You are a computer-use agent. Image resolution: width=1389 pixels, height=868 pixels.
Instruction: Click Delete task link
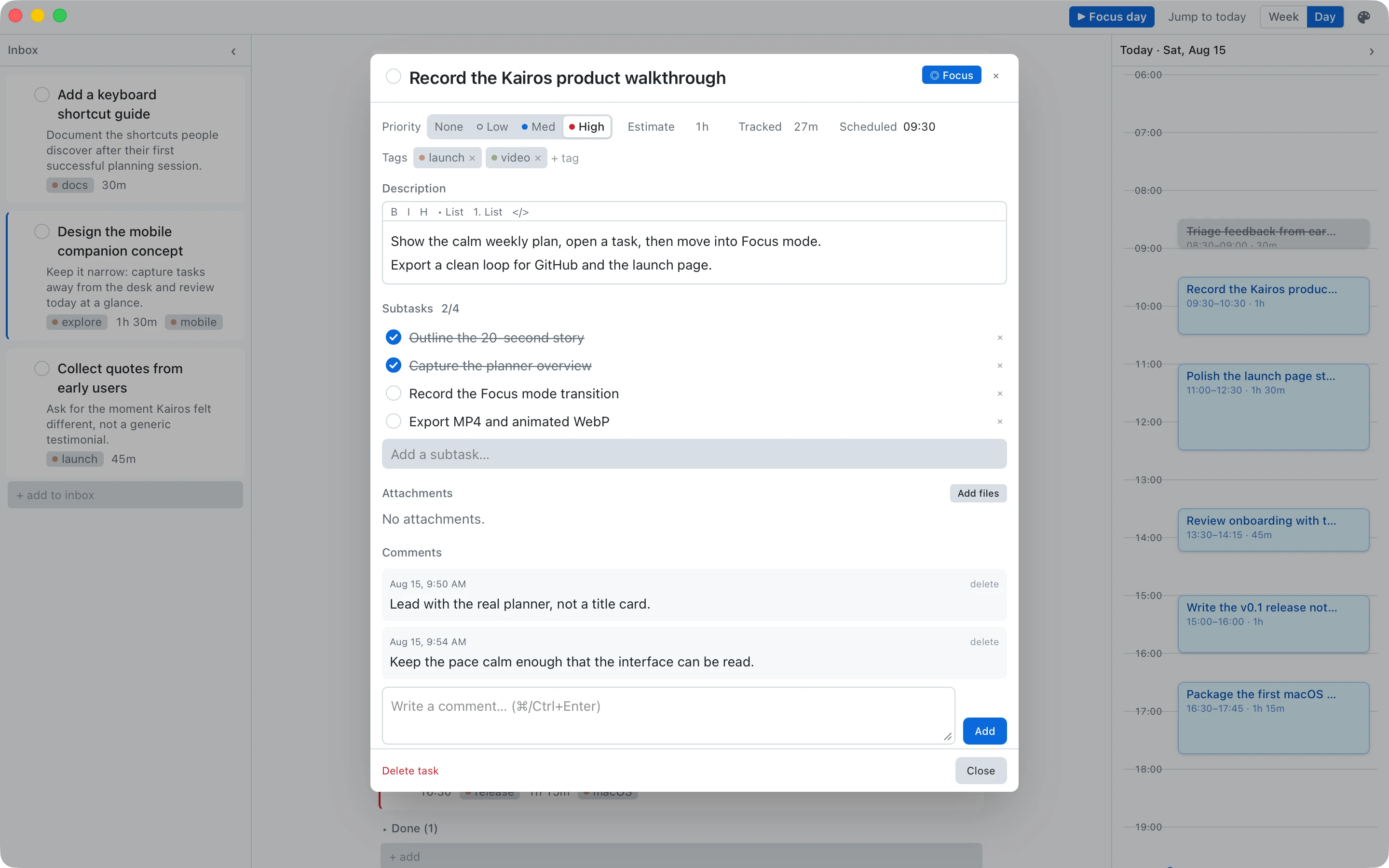pos(410,771)
